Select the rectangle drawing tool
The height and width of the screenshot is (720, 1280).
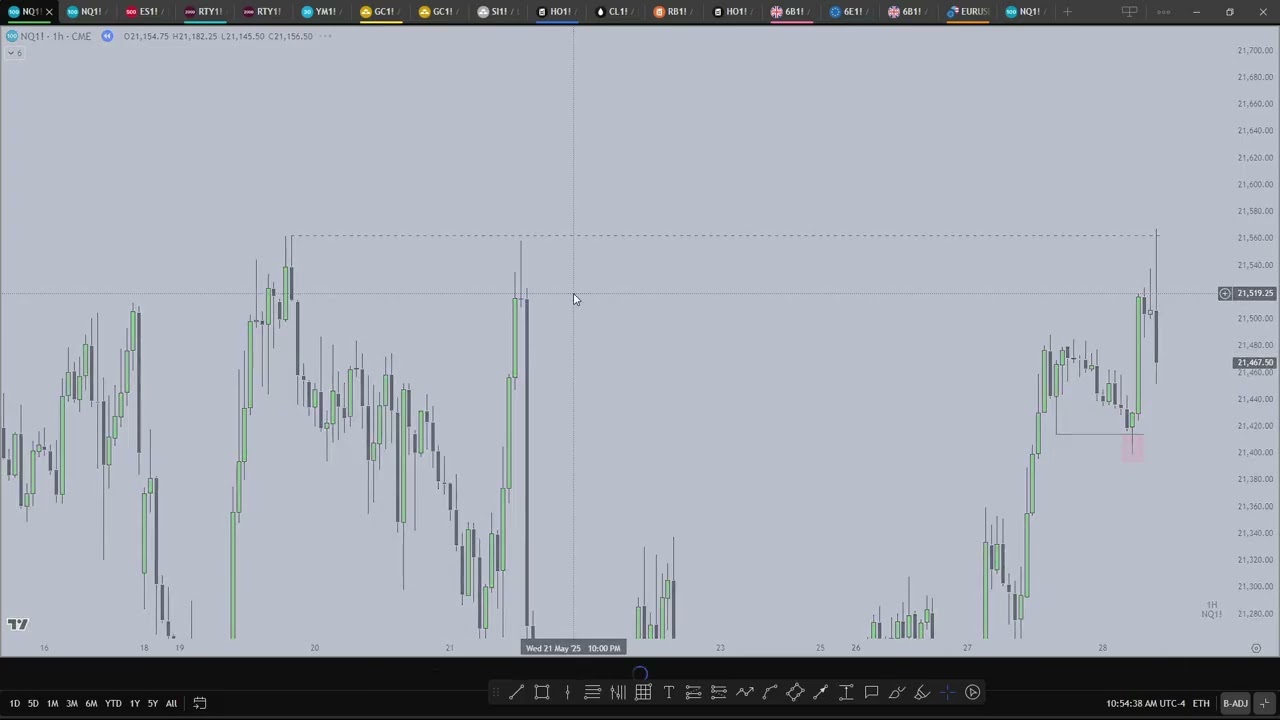click(x=542, y=692)
